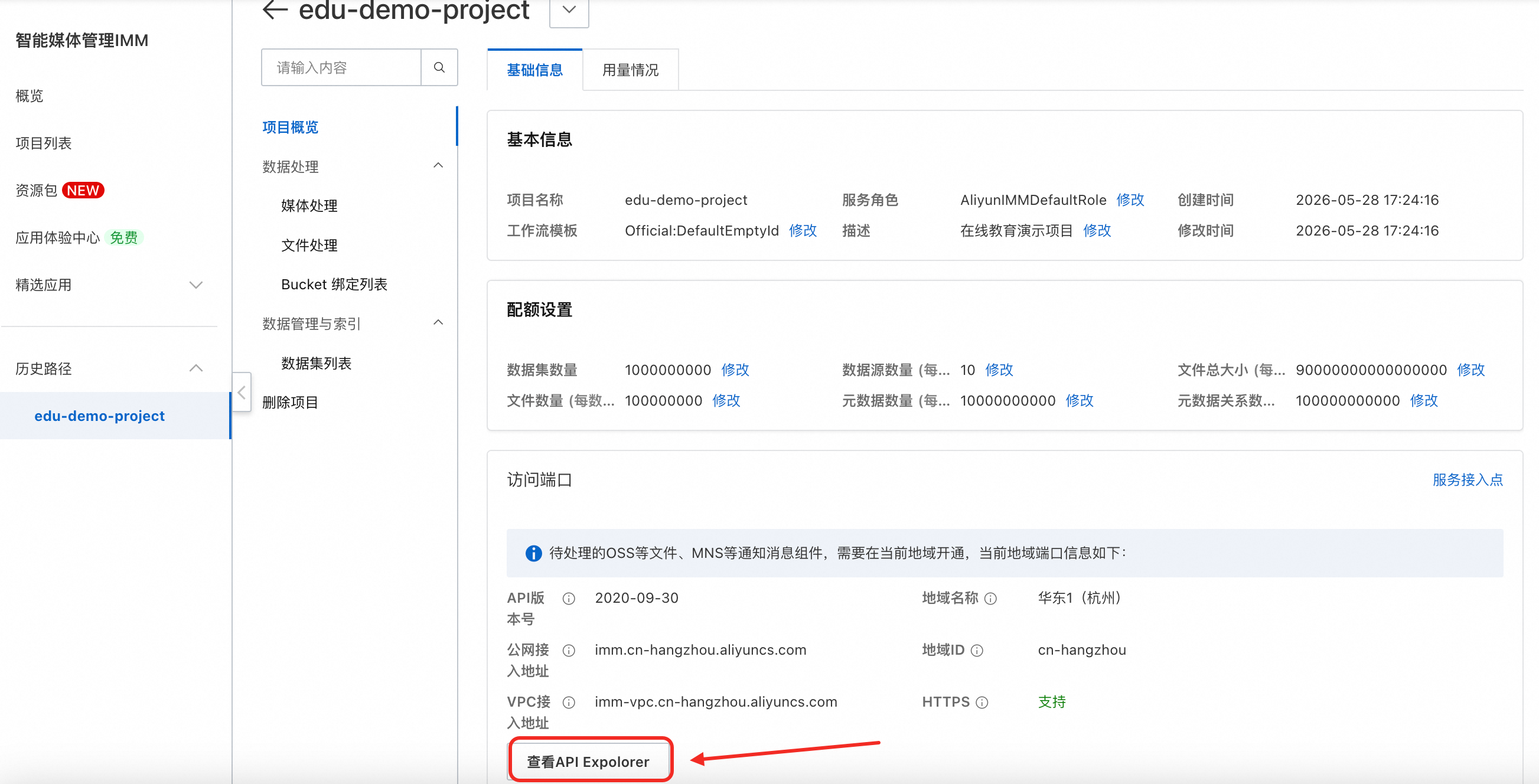Click the imm.cn-hangzhou.aliyuncs.com endpoint text
Viewport: 1539px width, 784px height.
tap(700, 649)
